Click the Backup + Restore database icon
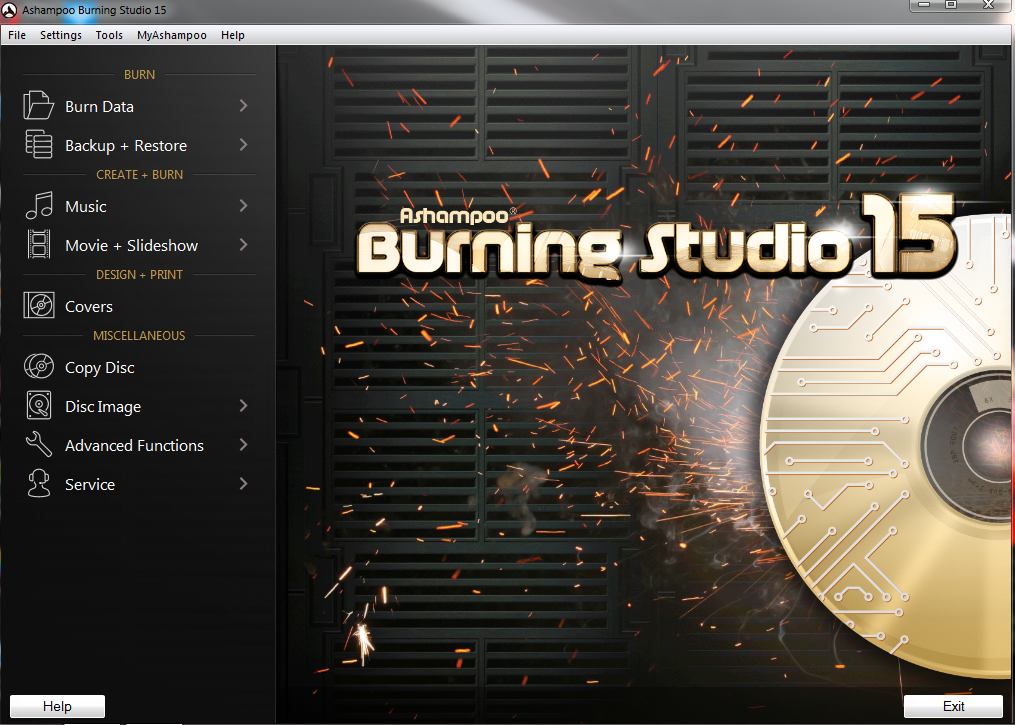Viewport: 1015px width, 725px height. 39,144
